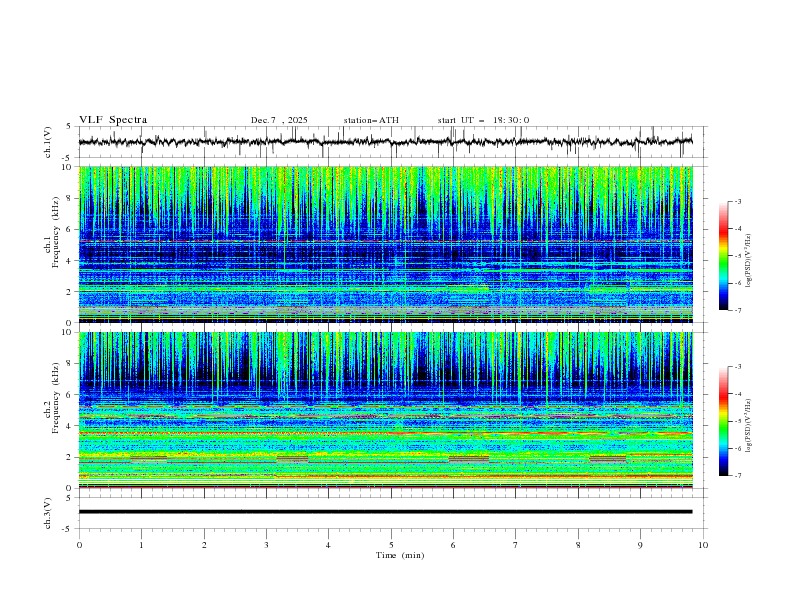Click the "Time (min)" x-axis label
This screenshot has width=792, height=612.
click(400, 555)
